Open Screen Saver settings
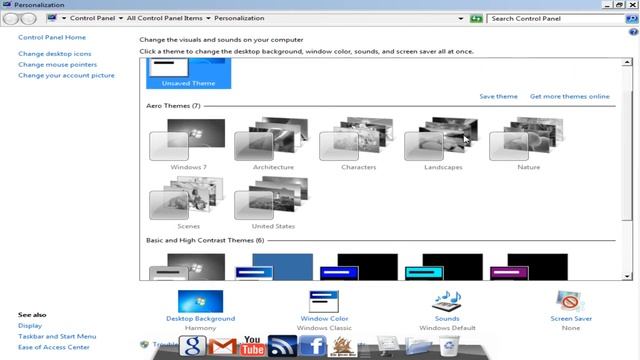Screen dimensions: 640x360 pyautogui.click(x=571, y=306)
